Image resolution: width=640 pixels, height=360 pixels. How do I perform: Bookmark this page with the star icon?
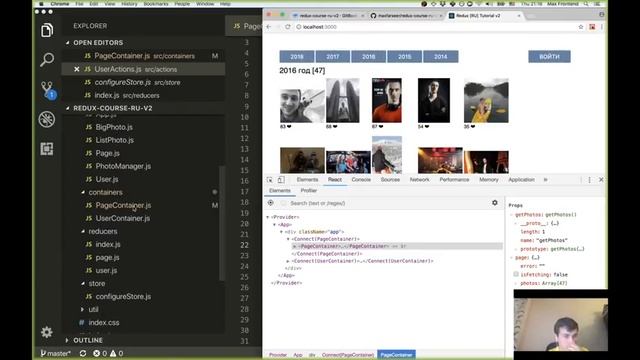pyautogui.click(x=581, y=27)
